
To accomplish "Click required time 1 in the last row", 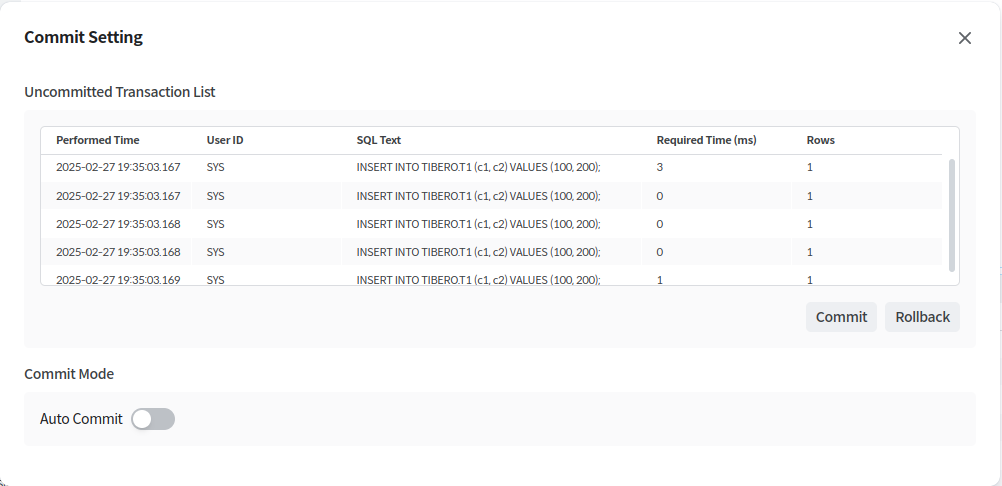I will pyautogui.click(x=660, y=279).
